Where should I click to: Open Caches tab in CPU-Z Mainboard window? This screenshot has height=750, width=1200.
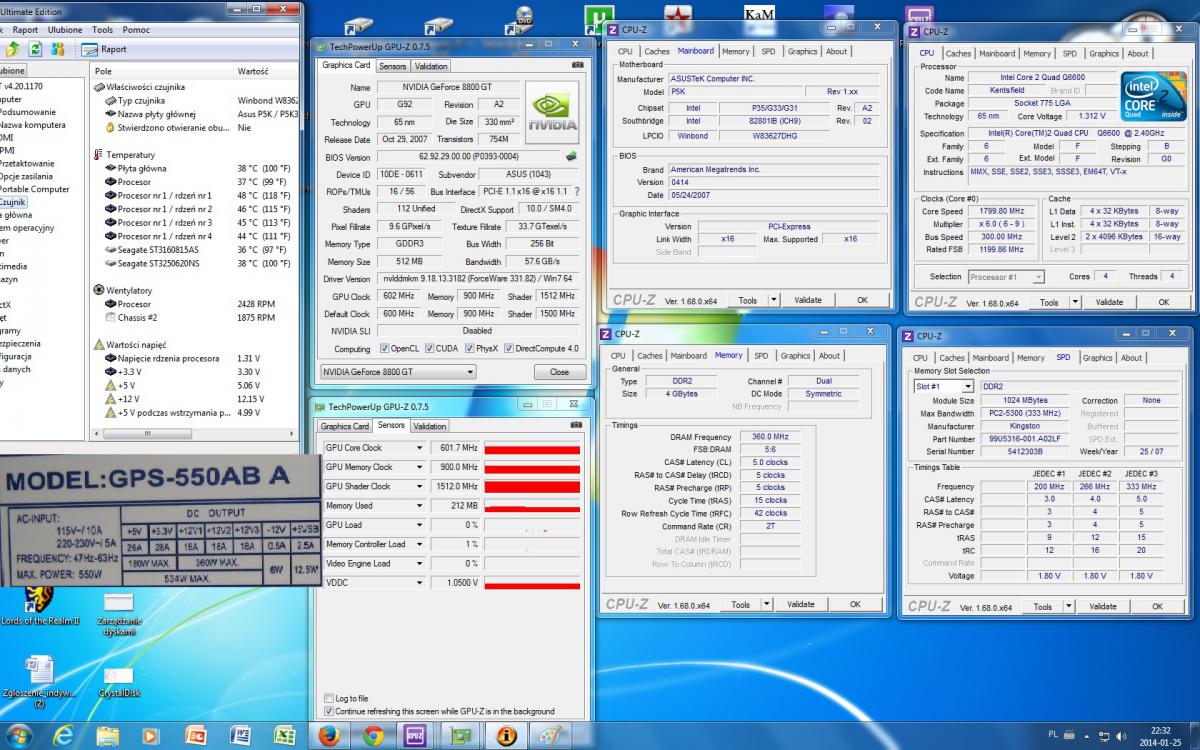[657, 51]
